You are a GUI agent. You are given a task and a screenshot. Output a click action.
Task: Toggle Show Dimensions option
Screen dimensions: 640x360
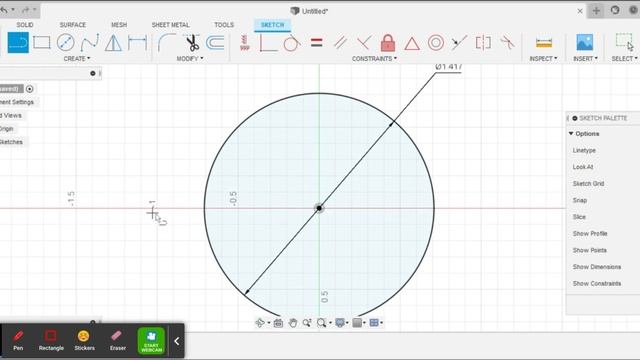[x=596, y=267]
